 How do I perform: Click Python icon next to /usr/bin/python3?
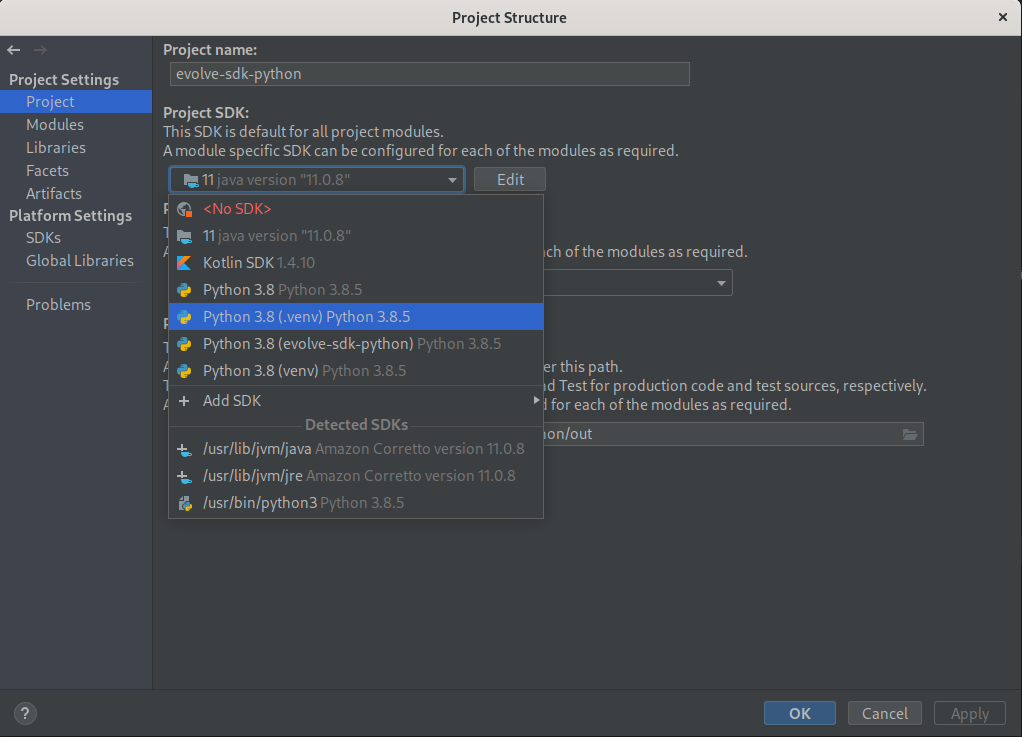(x=184, y=503)
